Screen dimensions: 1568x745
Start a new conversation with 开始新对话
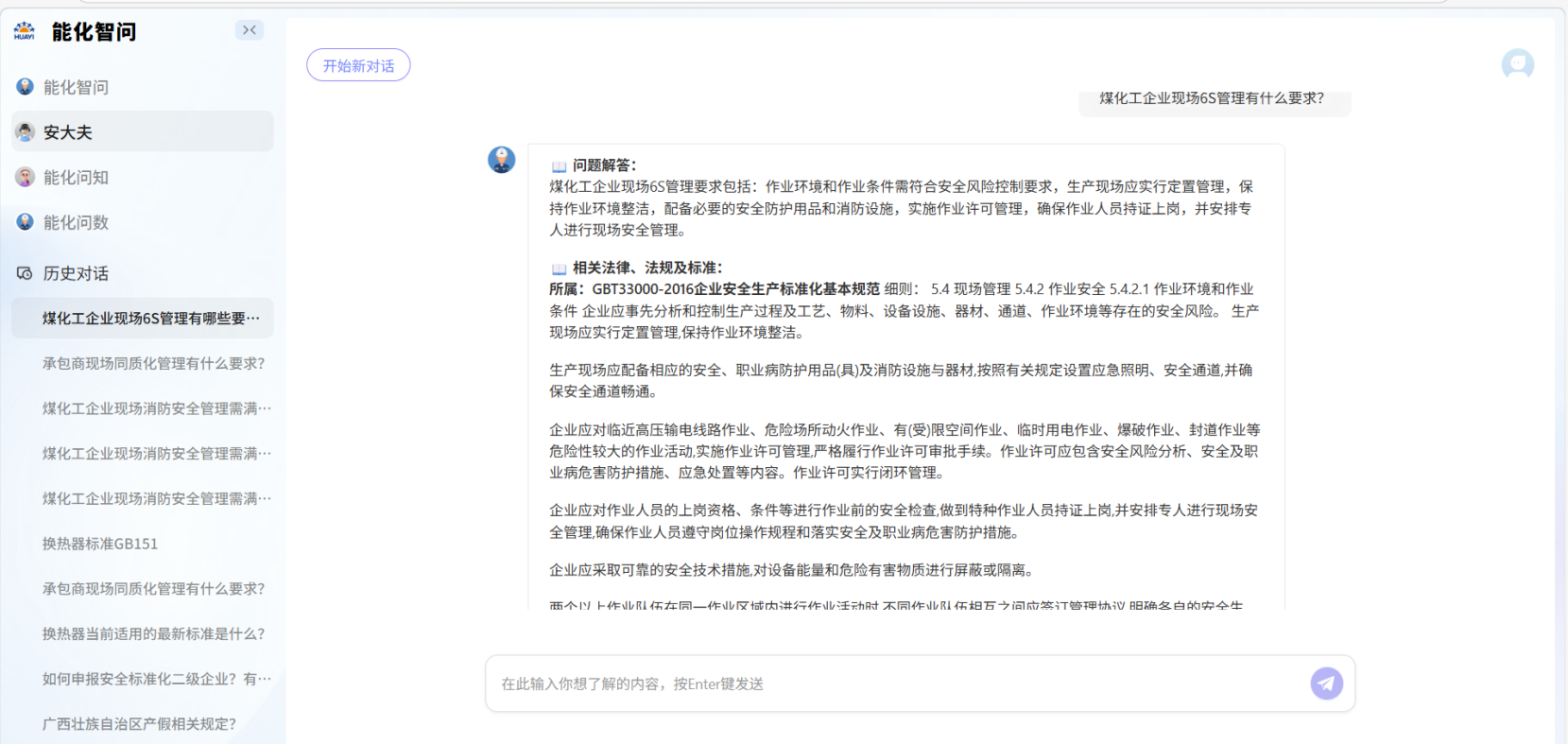pos(358,65)
